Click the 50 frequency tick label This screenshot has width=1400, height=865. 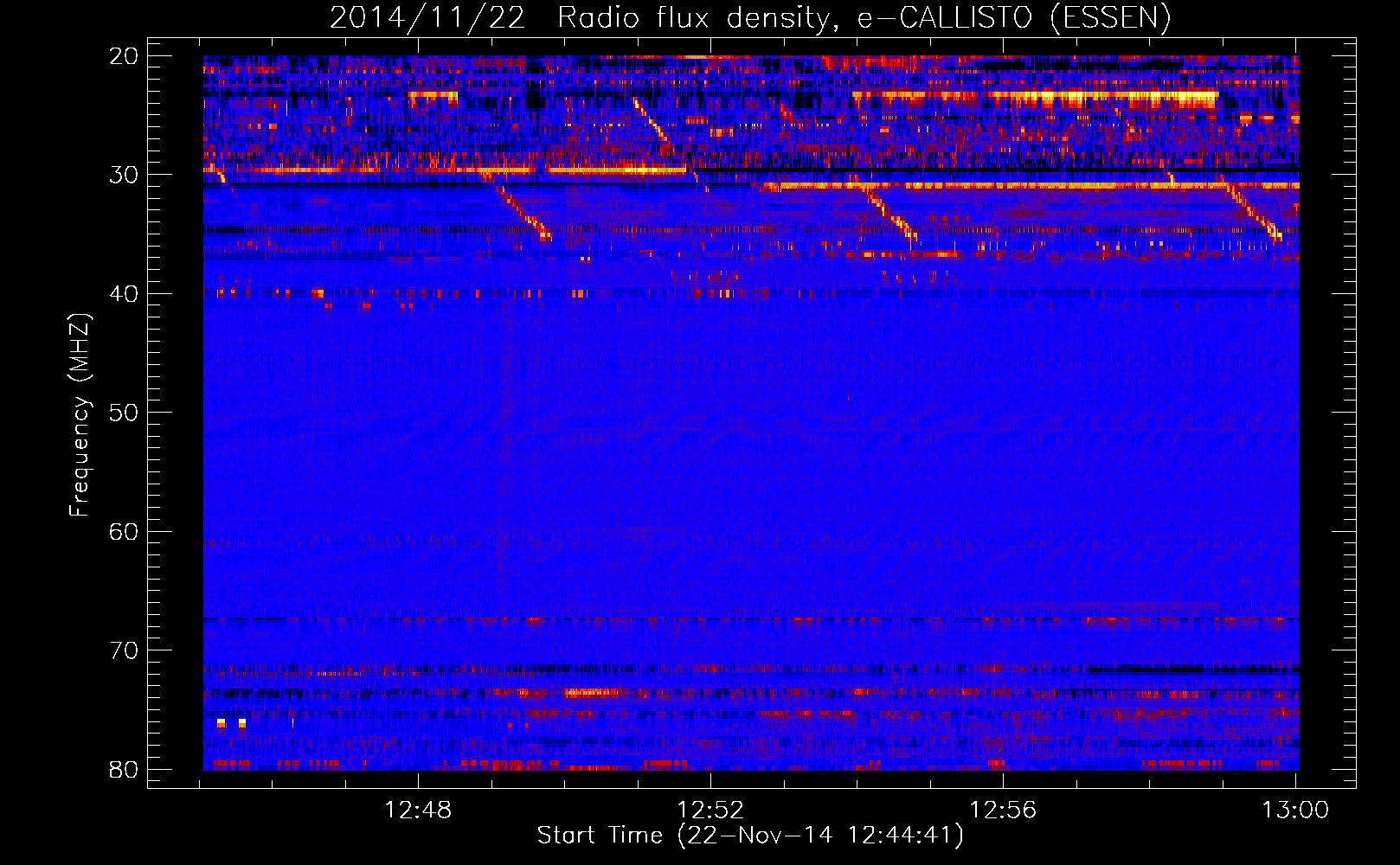pyautogui.click(x=124, y=413)
